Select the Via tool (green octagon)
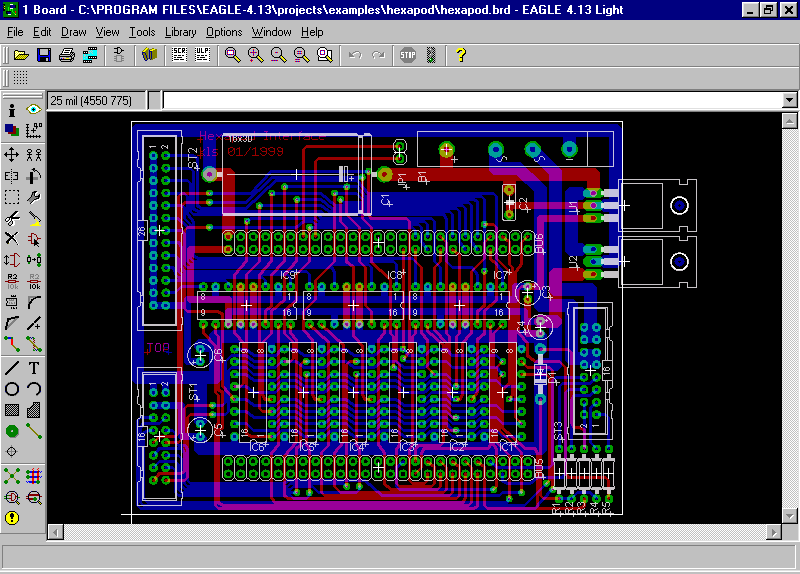 point(12,431)
